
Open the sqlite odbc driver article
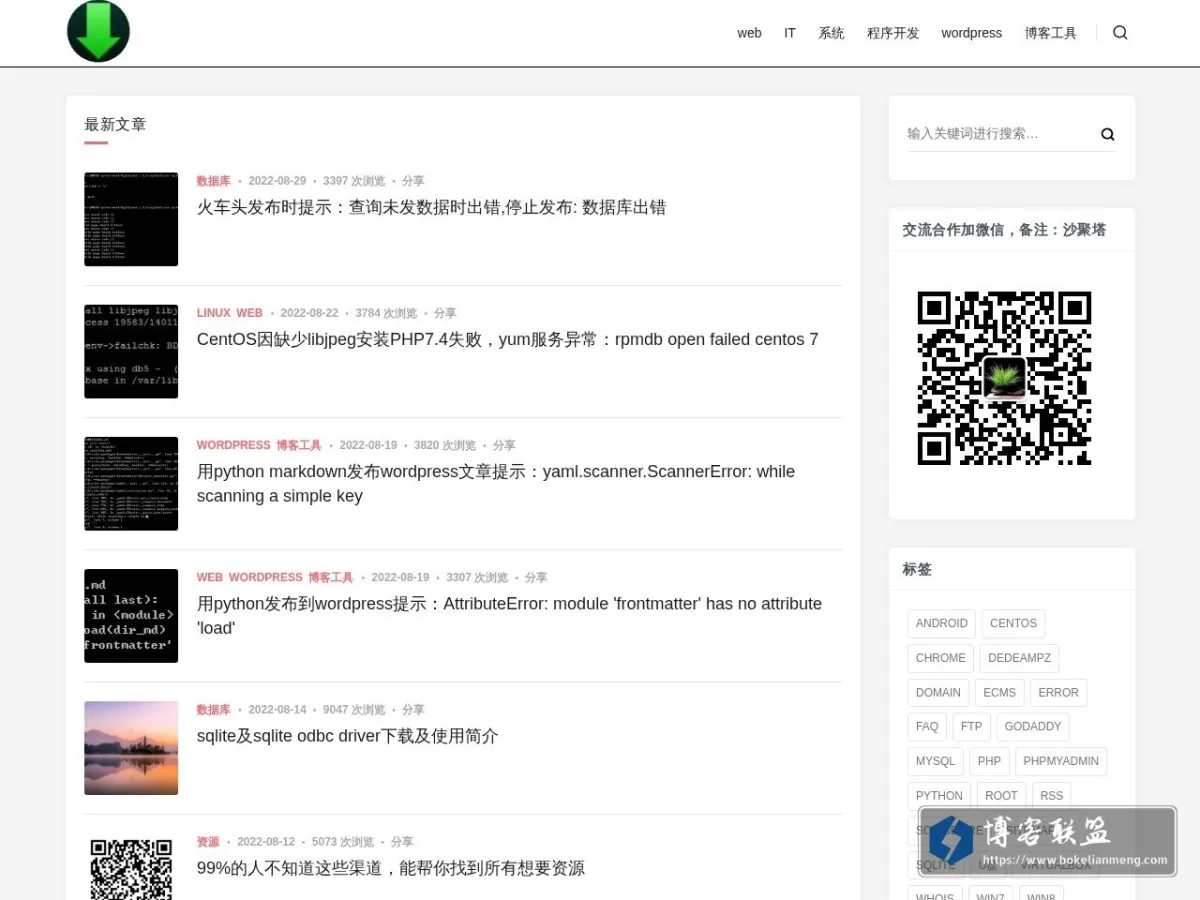[x=347, y=736]
